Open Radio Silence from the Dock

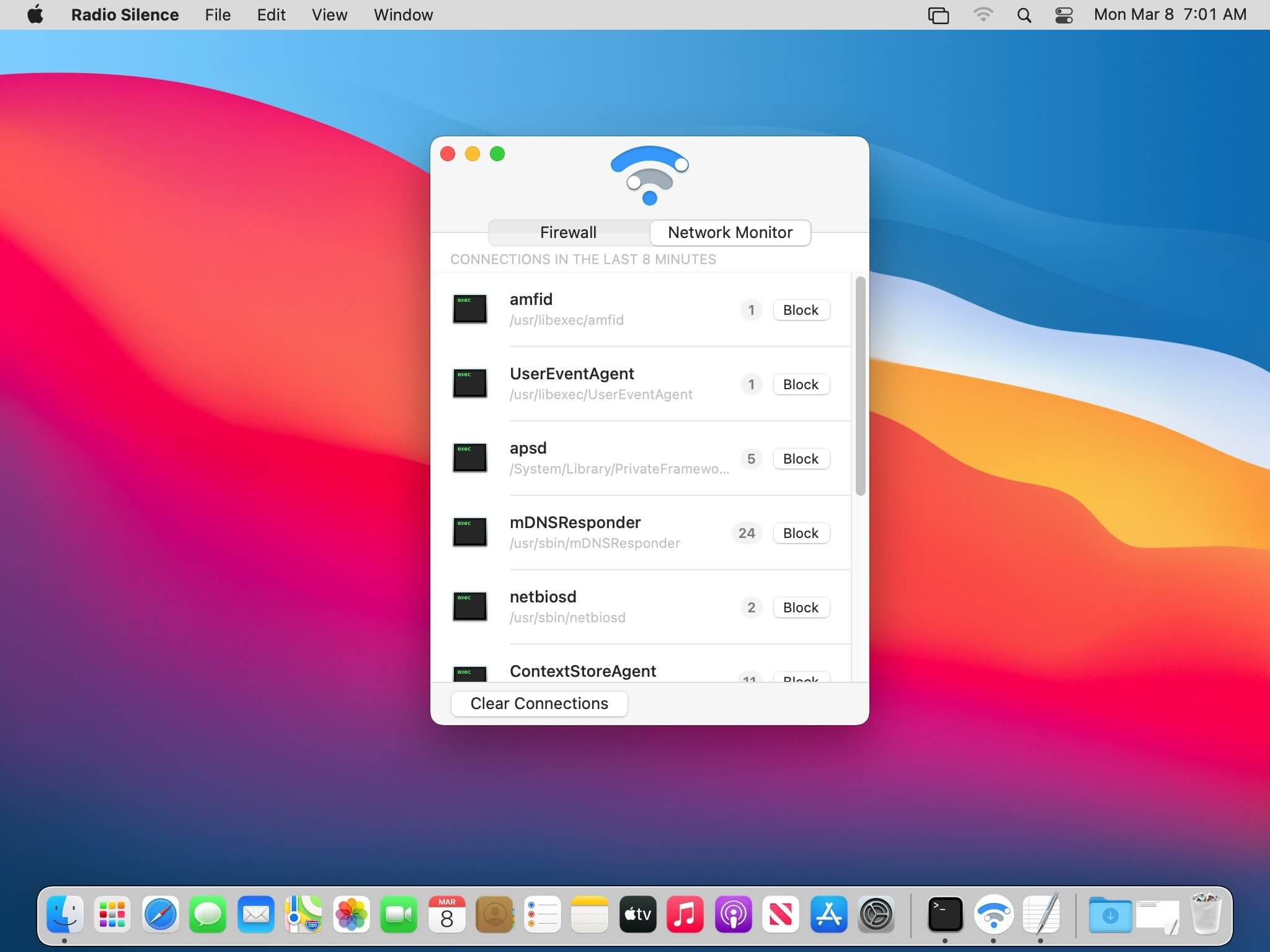click(x=993, y=914)
